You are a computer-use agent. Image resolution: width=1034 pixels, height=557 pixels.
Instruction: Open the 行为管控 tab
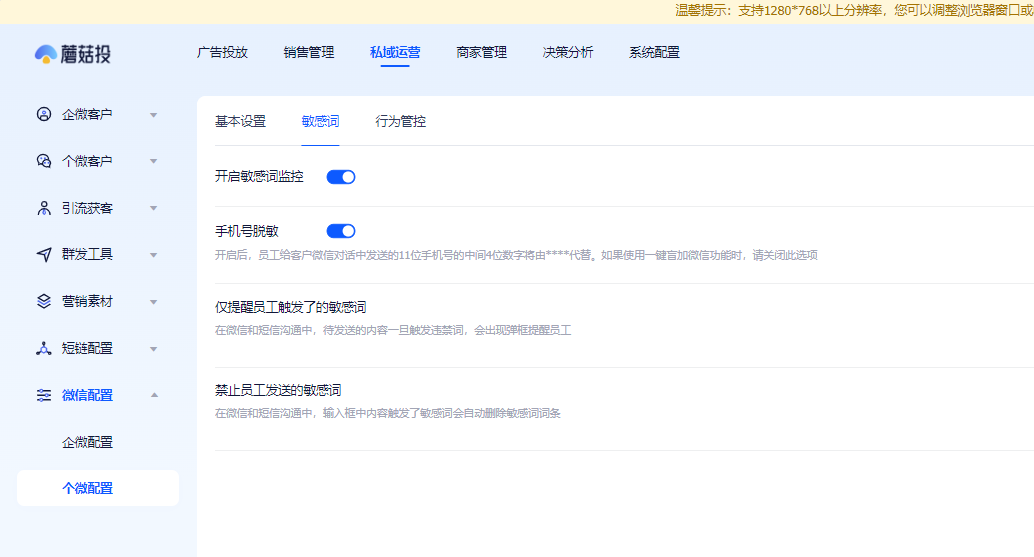point(400,121)
